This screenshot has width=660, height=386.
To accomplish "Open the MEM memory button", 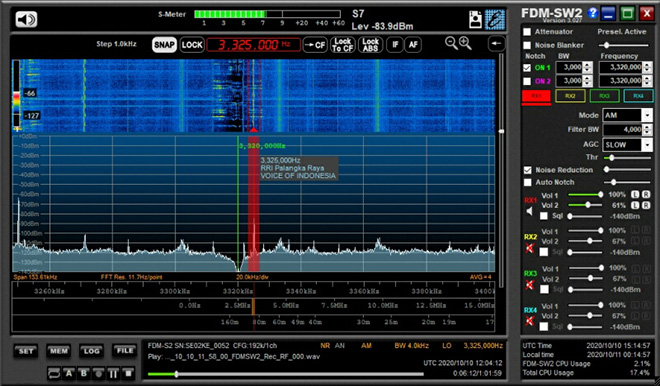I will 59,351.
